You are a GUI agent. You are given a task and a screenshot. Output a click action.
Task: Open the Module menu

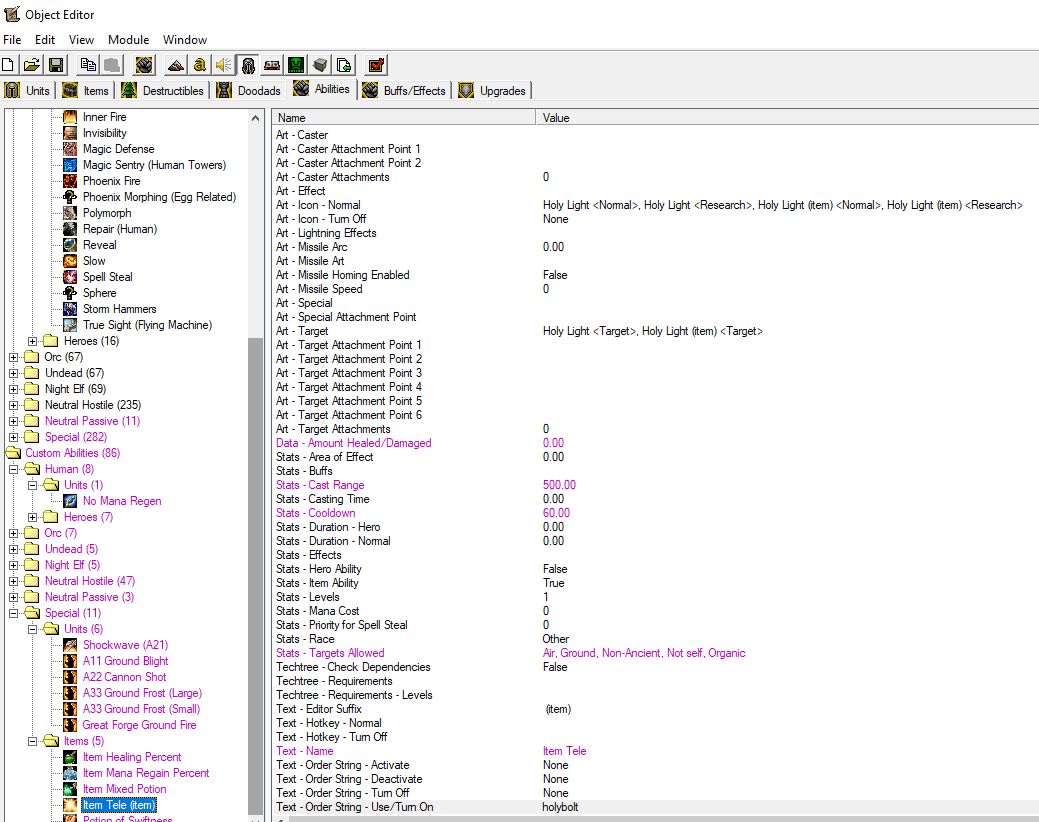click(129, 40)
